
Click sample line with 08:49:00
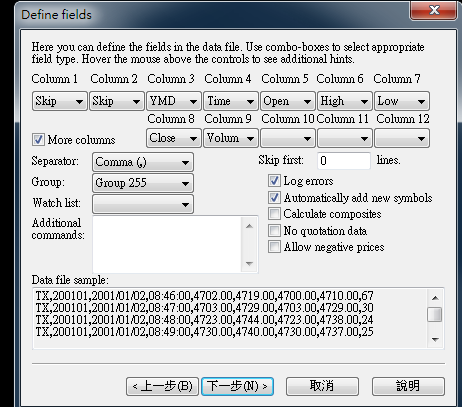(204, 332)
